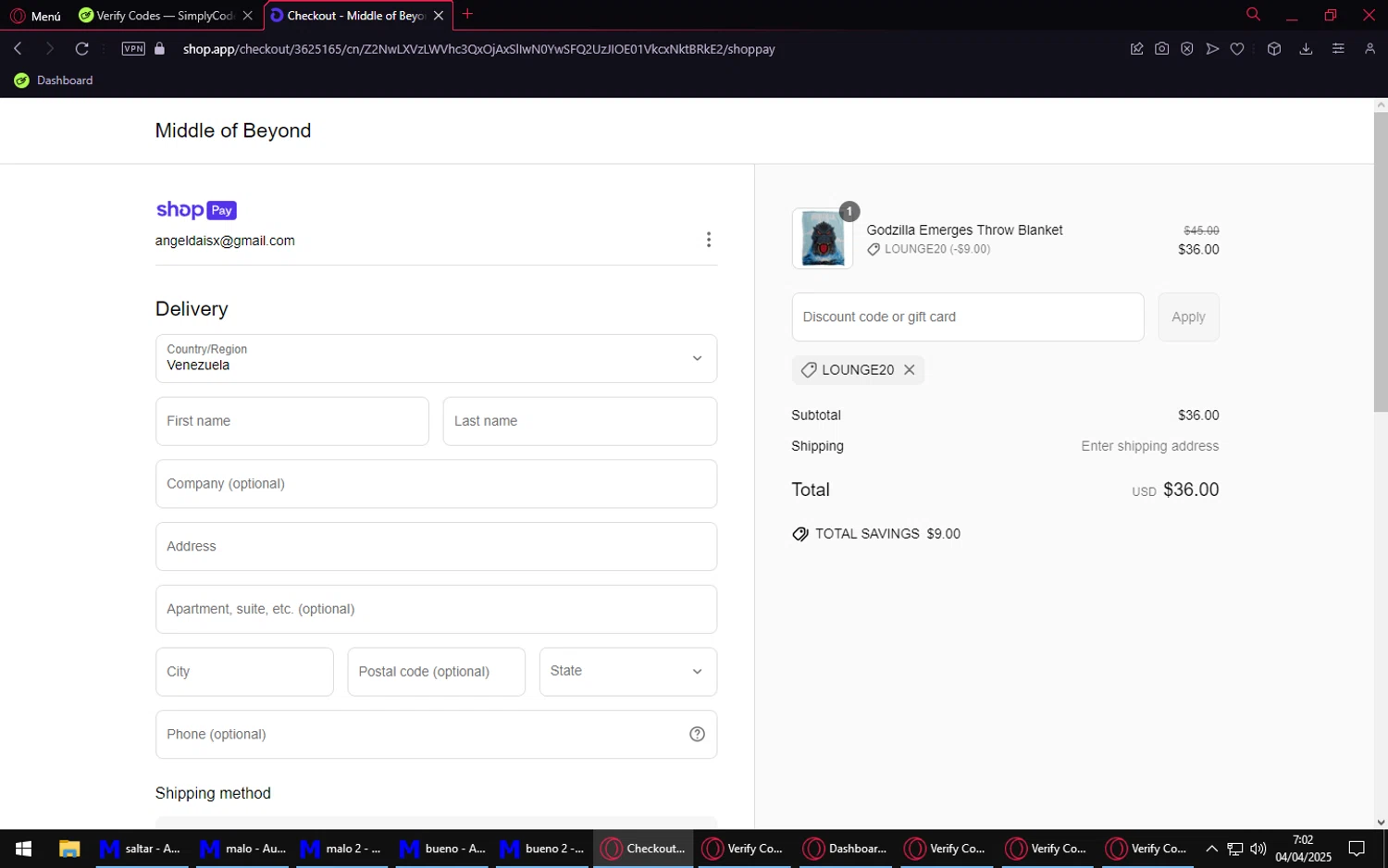Click the City input field
The width and height of the screenshot is (1388, 868).
(244, 672)
